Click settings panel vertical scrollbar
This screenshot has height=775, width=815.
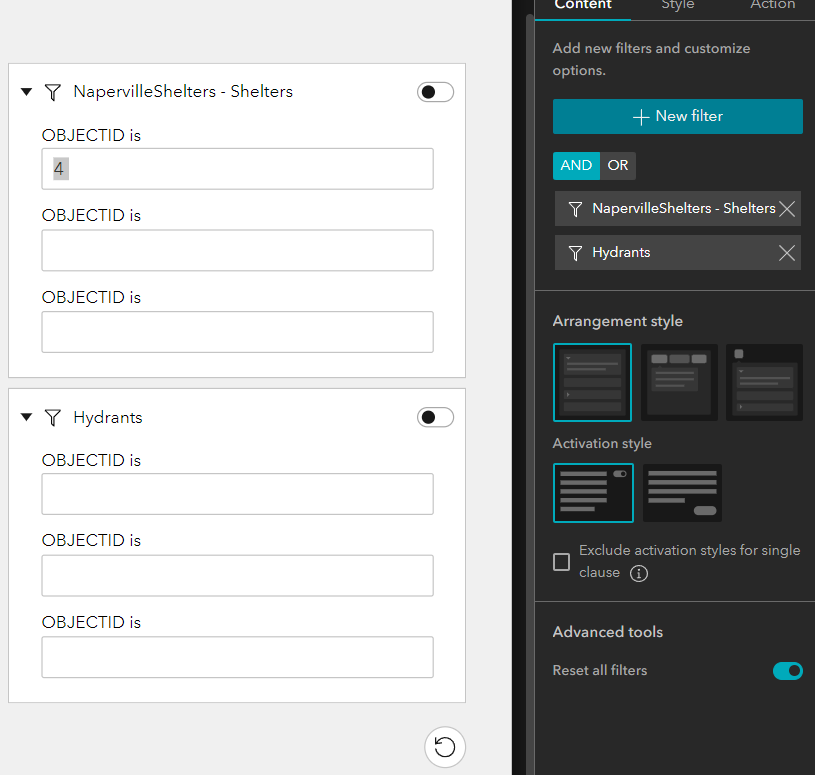pos(530,395)
